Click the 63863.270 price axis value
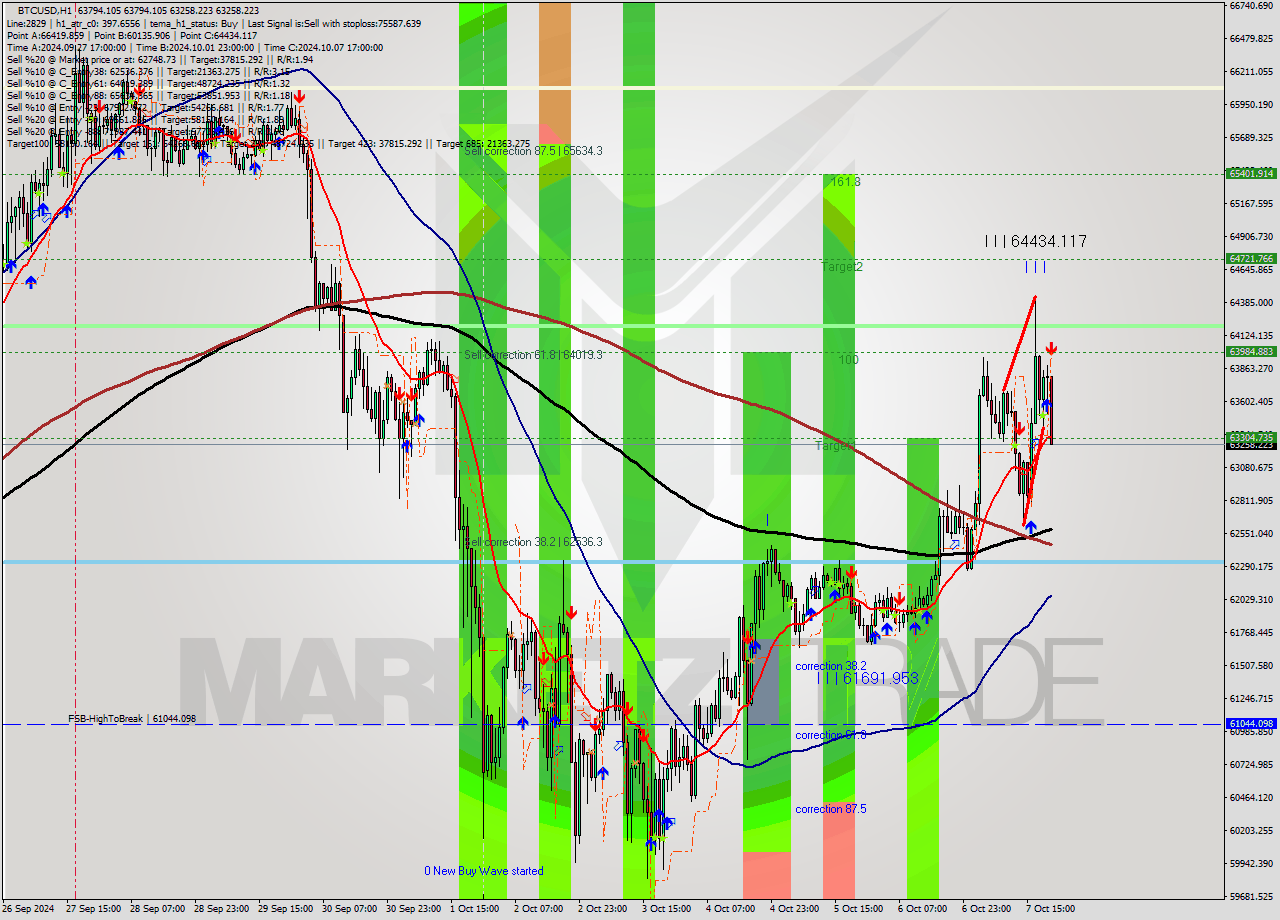This screenshot has height=920, width=1280. 1250,369
